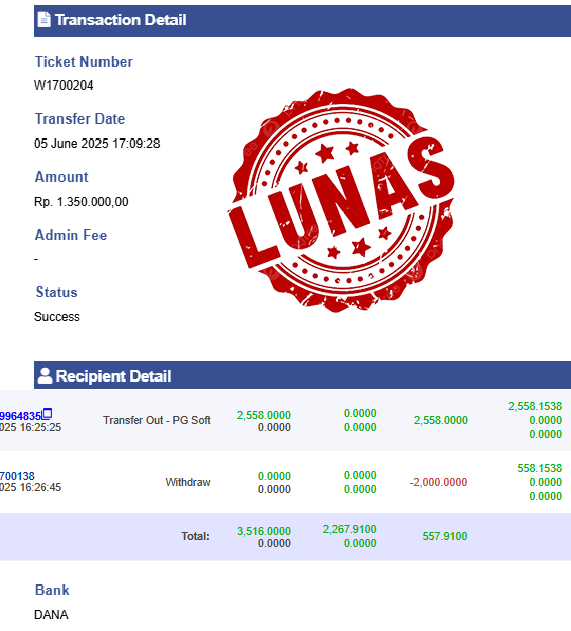Click the Transaction Detail header title
Viewport: 571px width, 631px height.
pos(120,20)
